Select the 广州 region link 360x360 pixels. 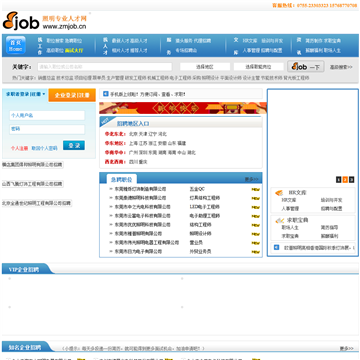point(133,153)
